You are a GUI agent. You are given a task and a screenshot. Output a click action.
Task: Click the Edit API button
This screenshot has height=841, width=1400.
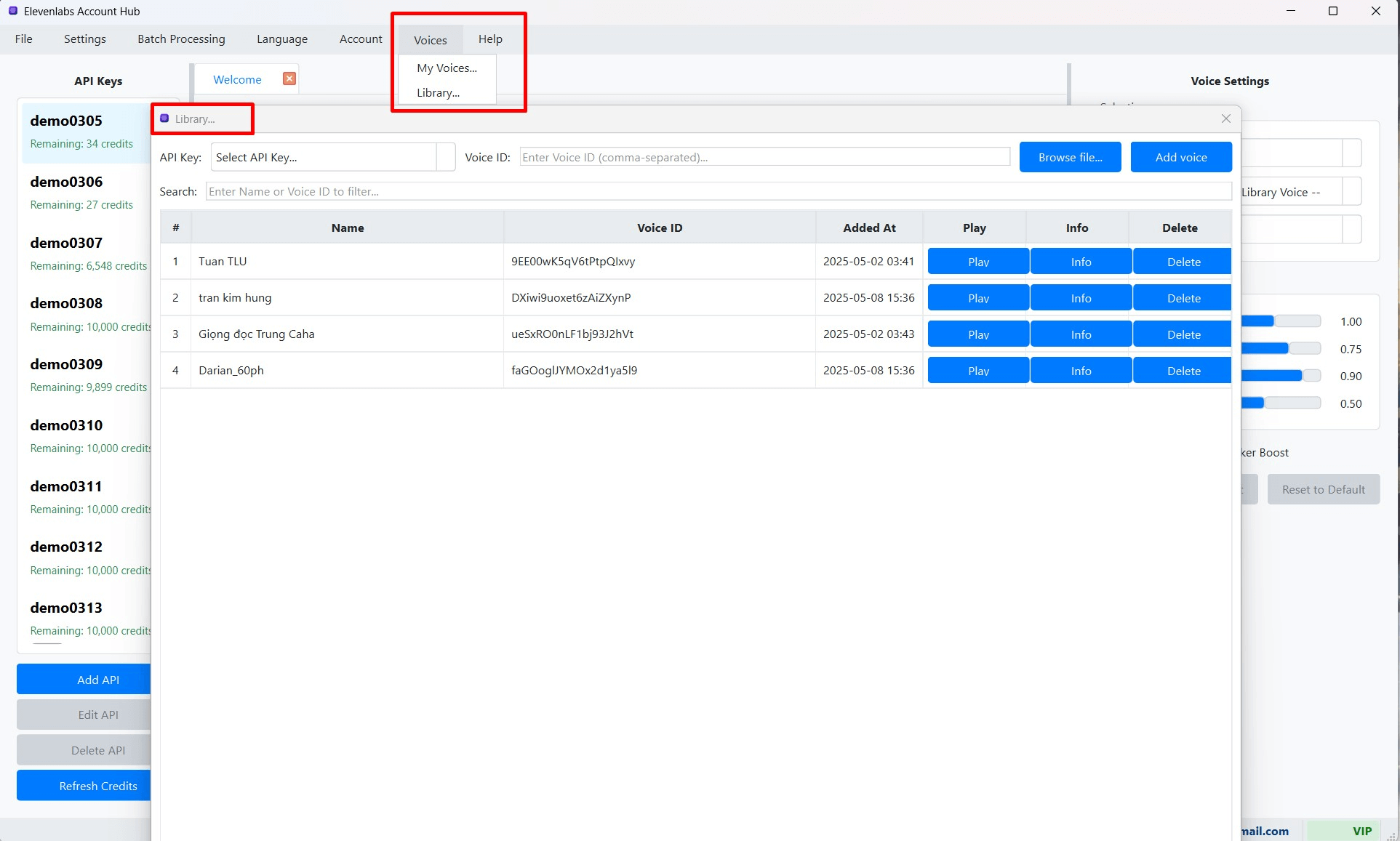pos(84,715)
